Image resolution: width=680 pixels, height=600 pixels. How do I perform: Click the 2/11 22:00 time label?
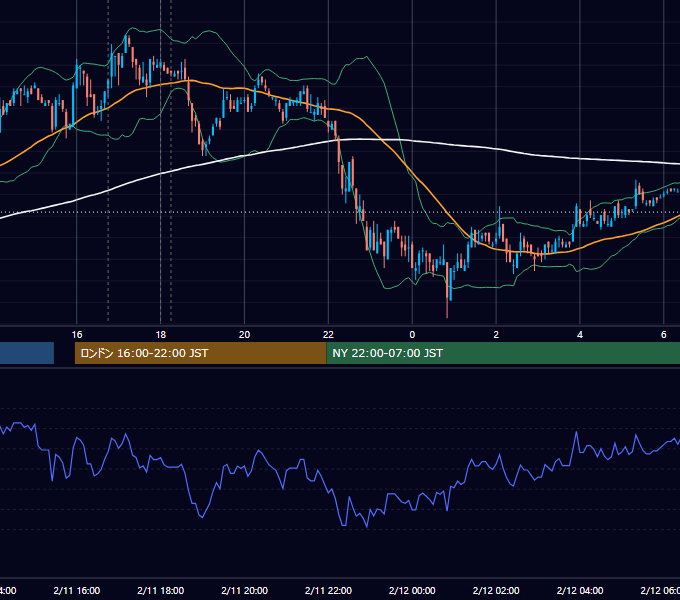click(328, 590)
